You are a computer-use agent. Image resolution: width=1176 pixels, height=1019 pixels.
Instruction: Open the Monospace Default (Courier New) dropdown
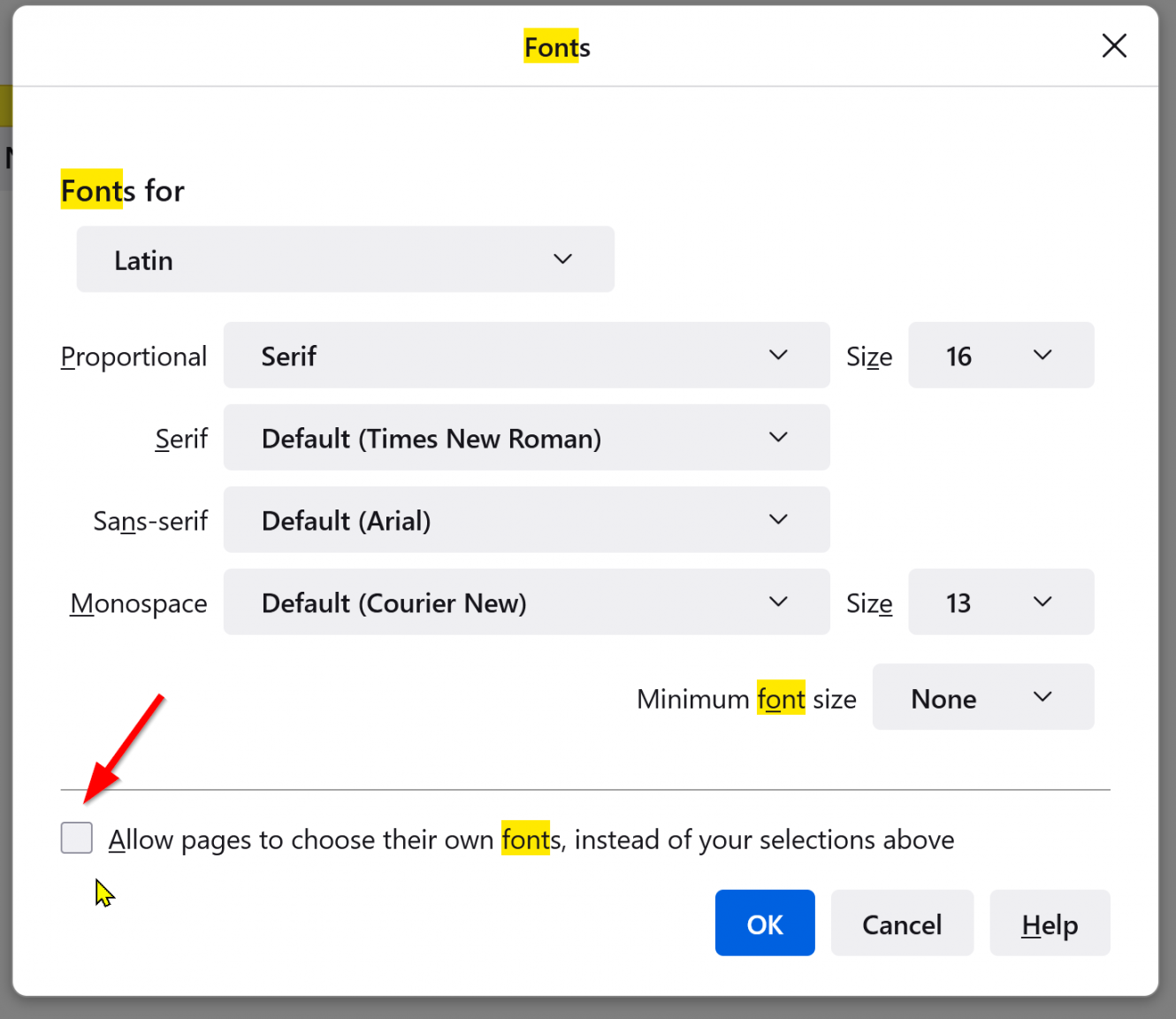pos(526,602)
